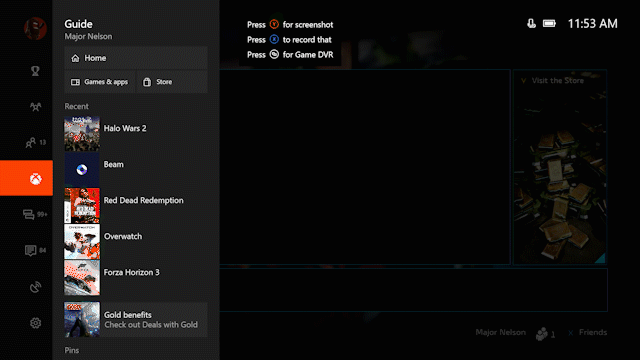Click the X button record that hint
The image size is (640, 360).
[289, 40]
